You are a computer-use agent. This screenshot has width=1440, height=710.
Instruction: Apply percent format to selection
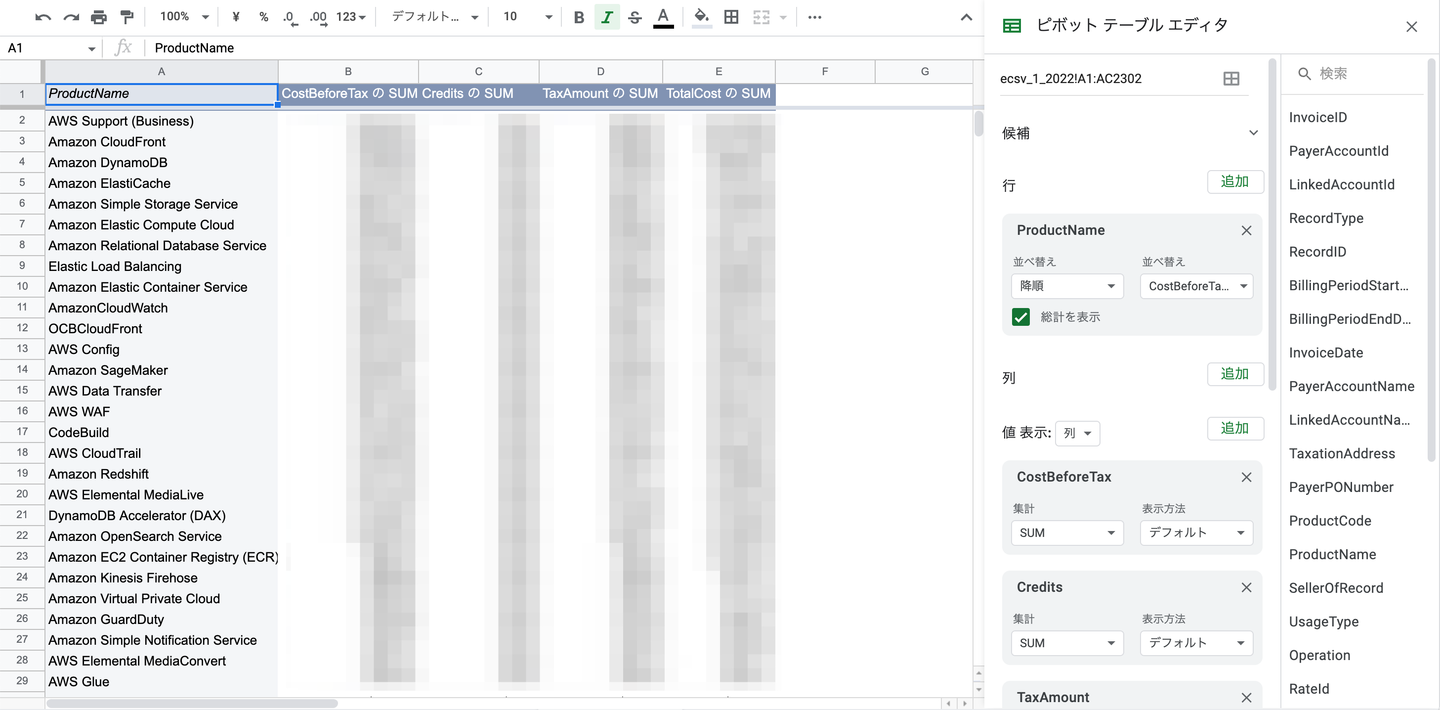point(263,17)
